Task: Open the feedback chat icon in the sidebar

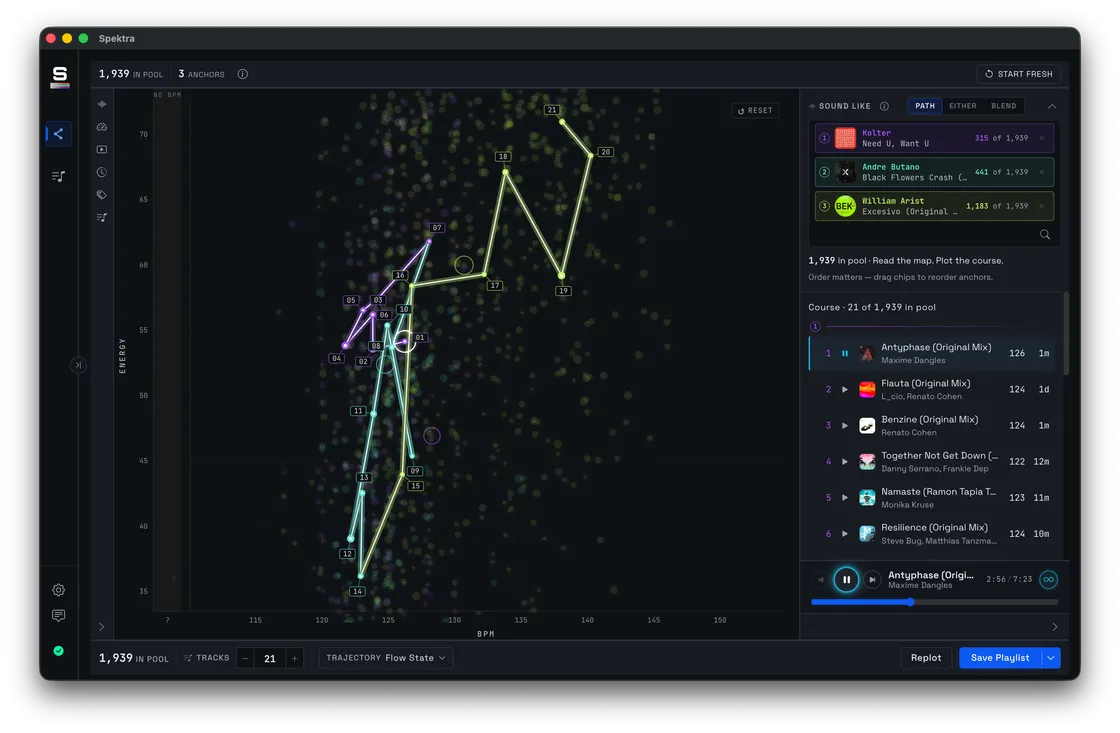Action: 59,616
